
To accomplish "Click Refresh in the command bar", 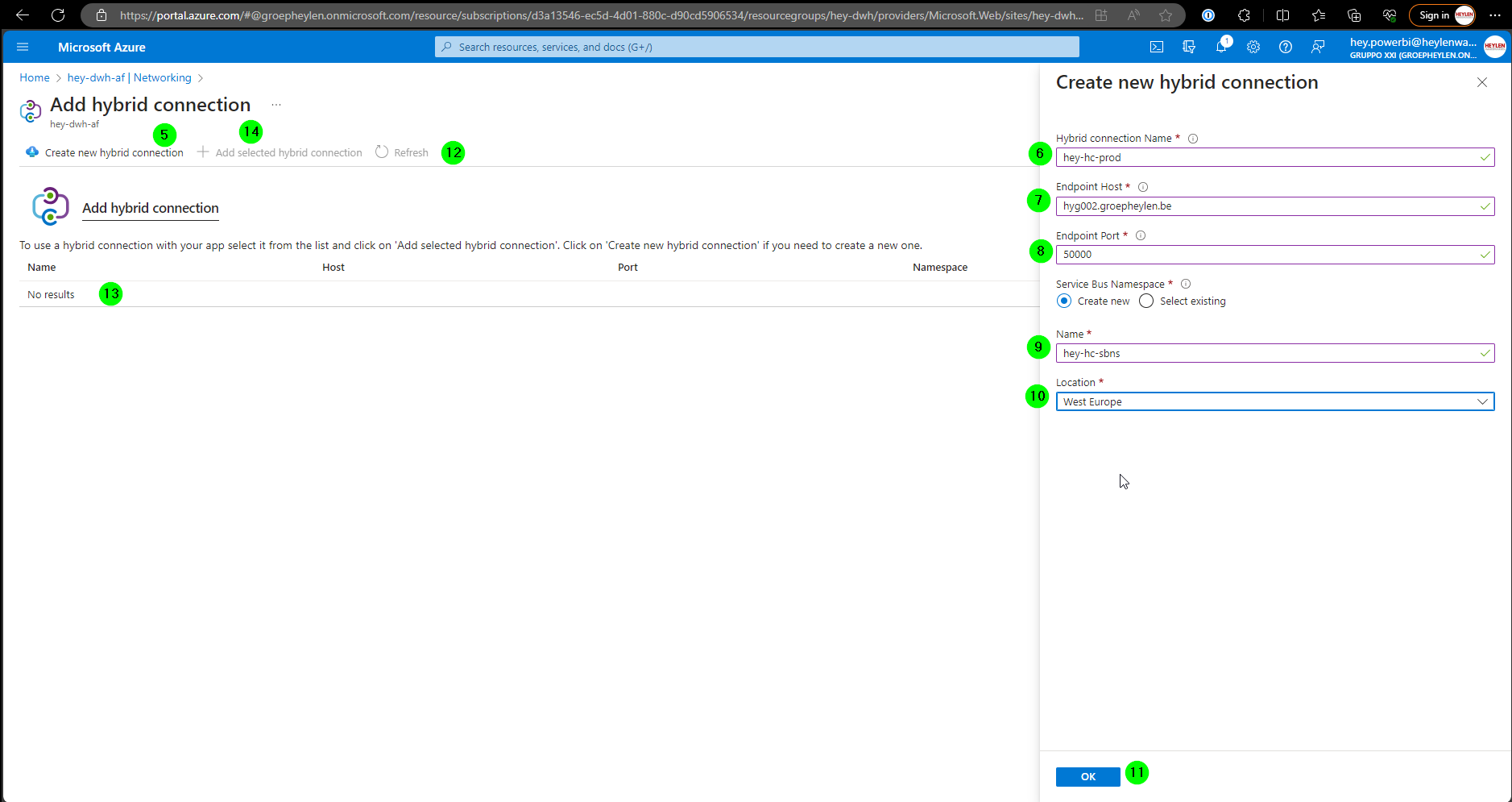I will point(402,152).
